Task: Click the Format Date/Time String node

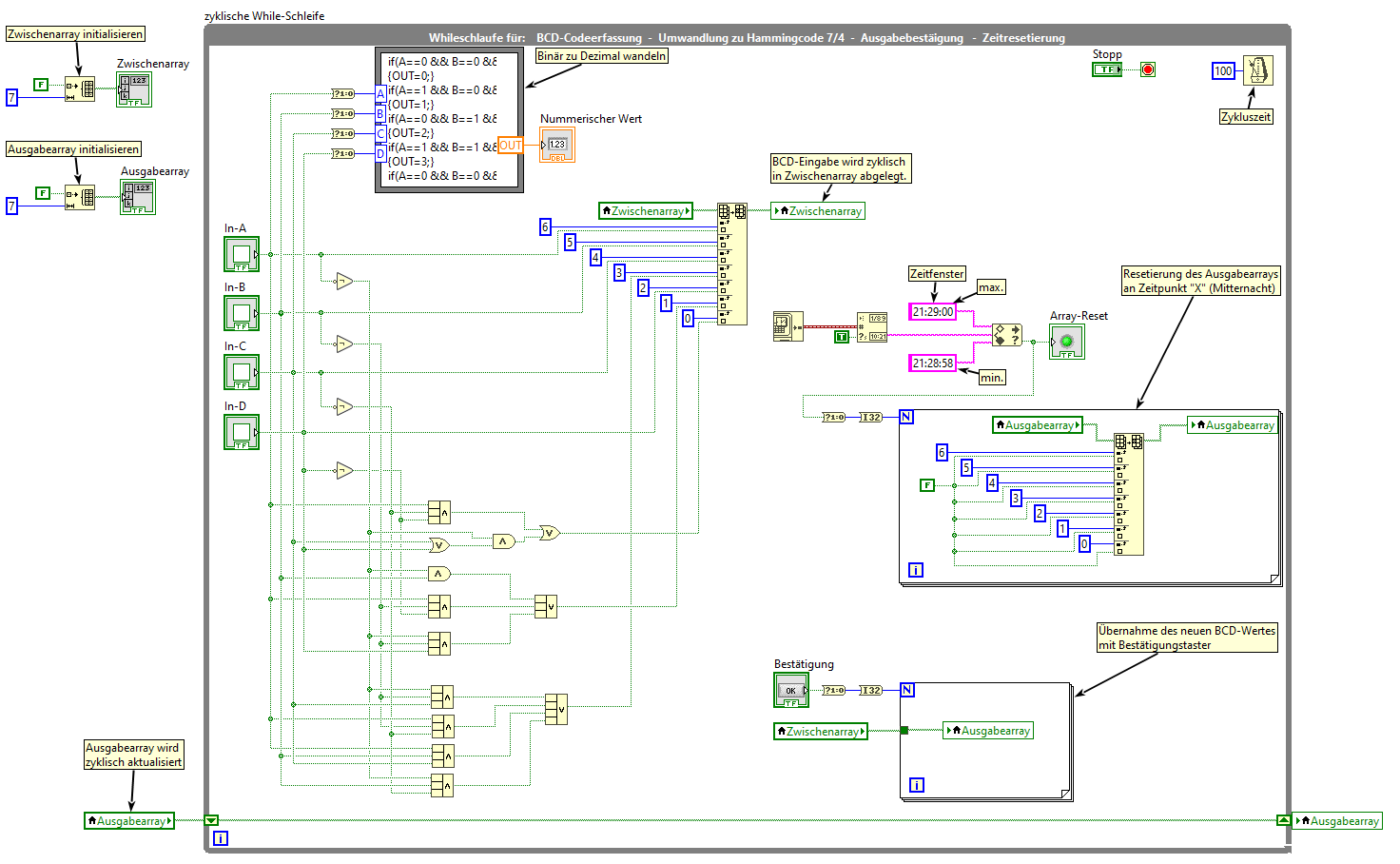Action: [872, 326]
